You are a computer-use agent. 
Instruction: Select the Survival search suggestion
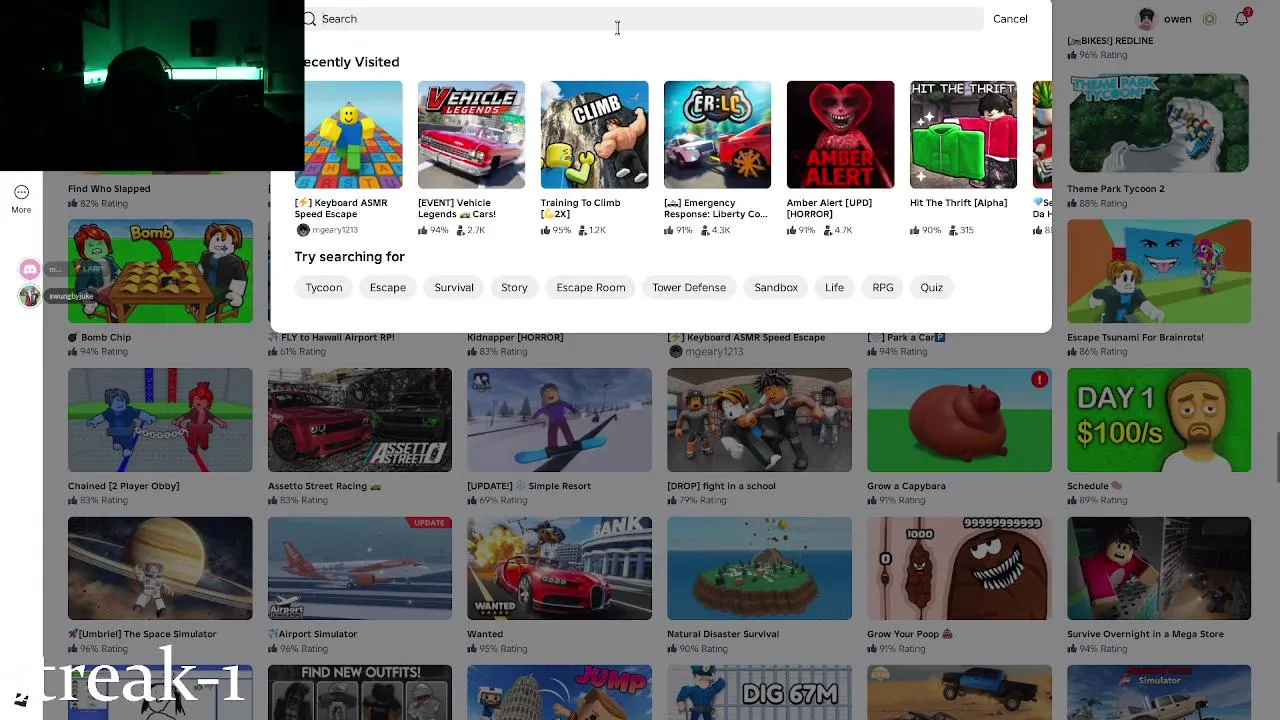point(454,288)
